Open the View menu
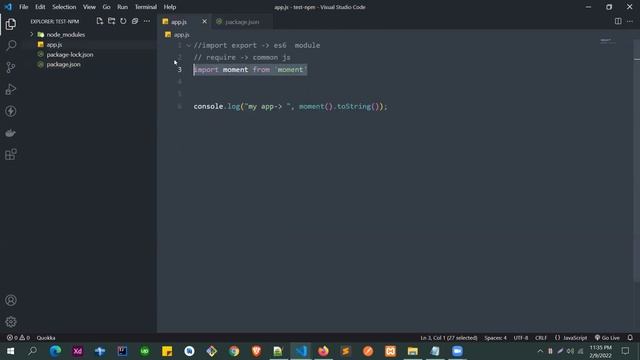The image size is (640, 360). tap(89, 7)
